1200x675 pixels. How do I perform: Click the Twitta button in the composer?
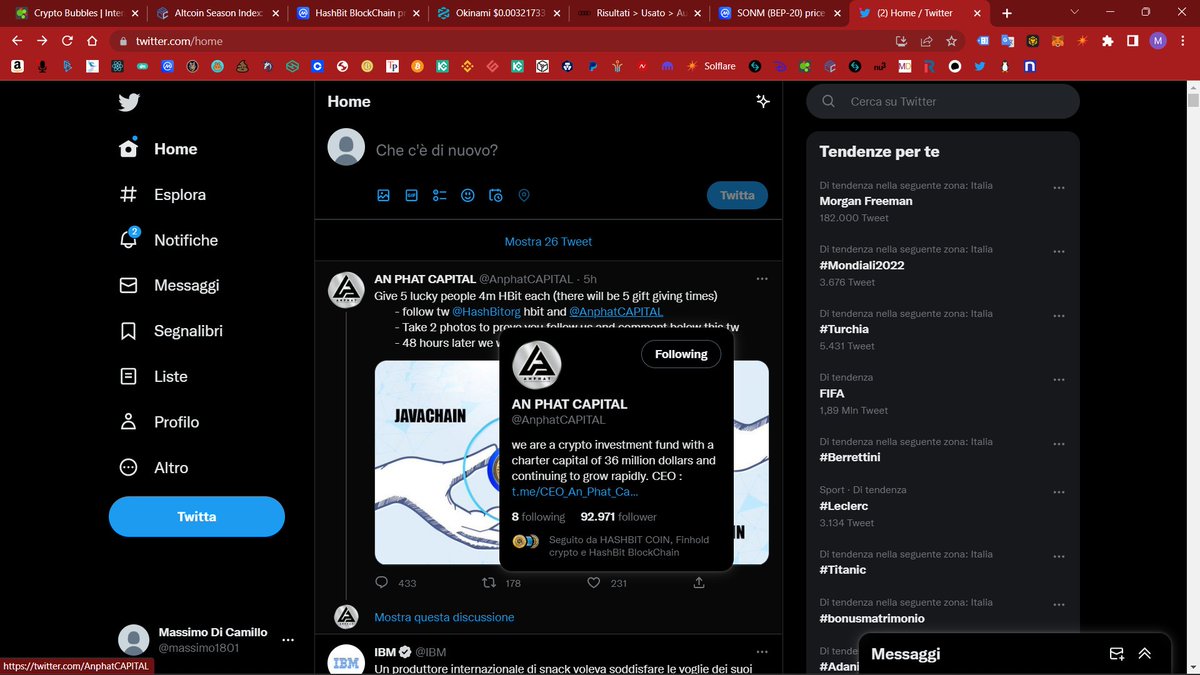coord(737,195)
